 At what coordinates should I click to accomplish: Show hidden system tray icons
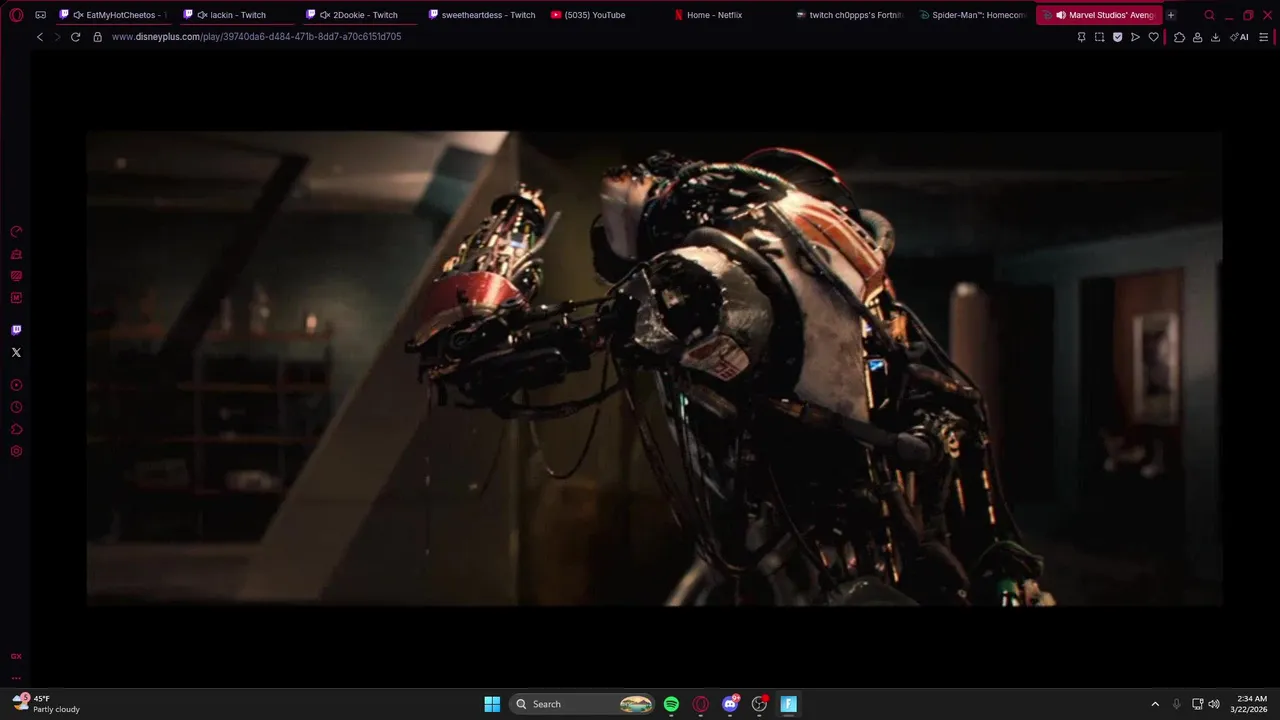click(1155, 704)
